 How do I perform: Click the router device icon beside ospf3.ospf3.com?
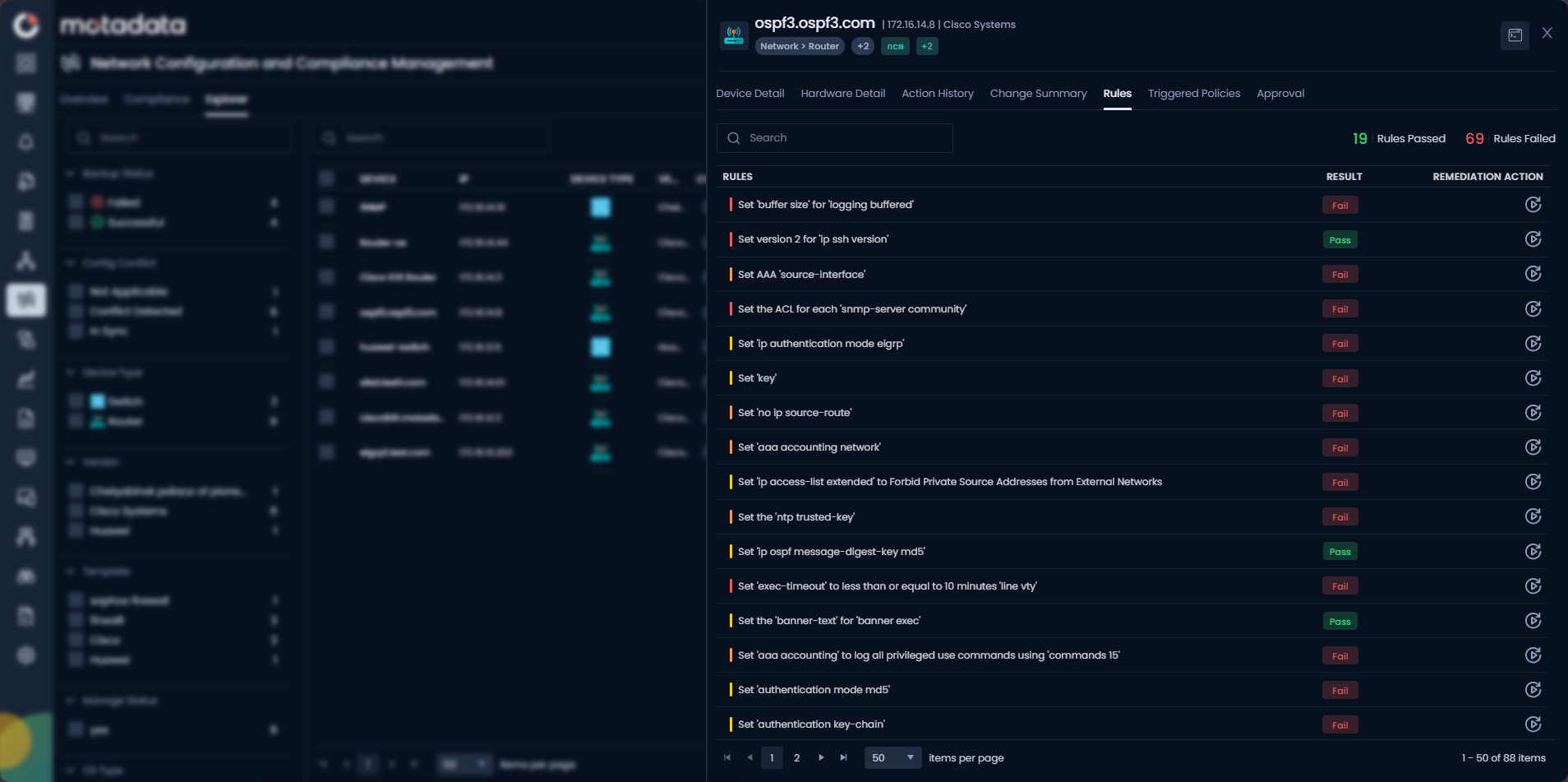pos(734,35)
